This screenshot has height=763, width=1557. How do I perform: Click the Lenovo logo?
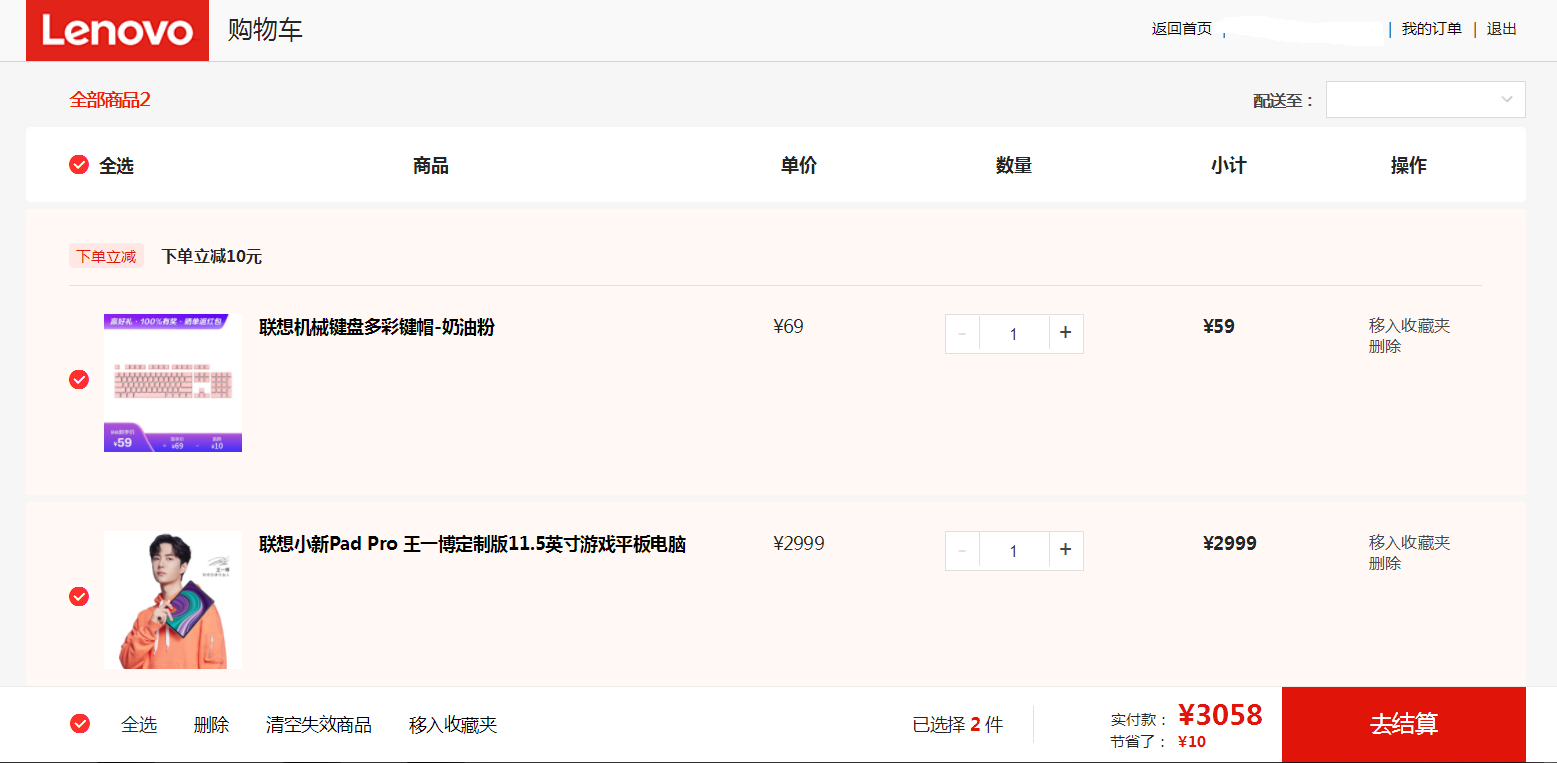point(117,30)
